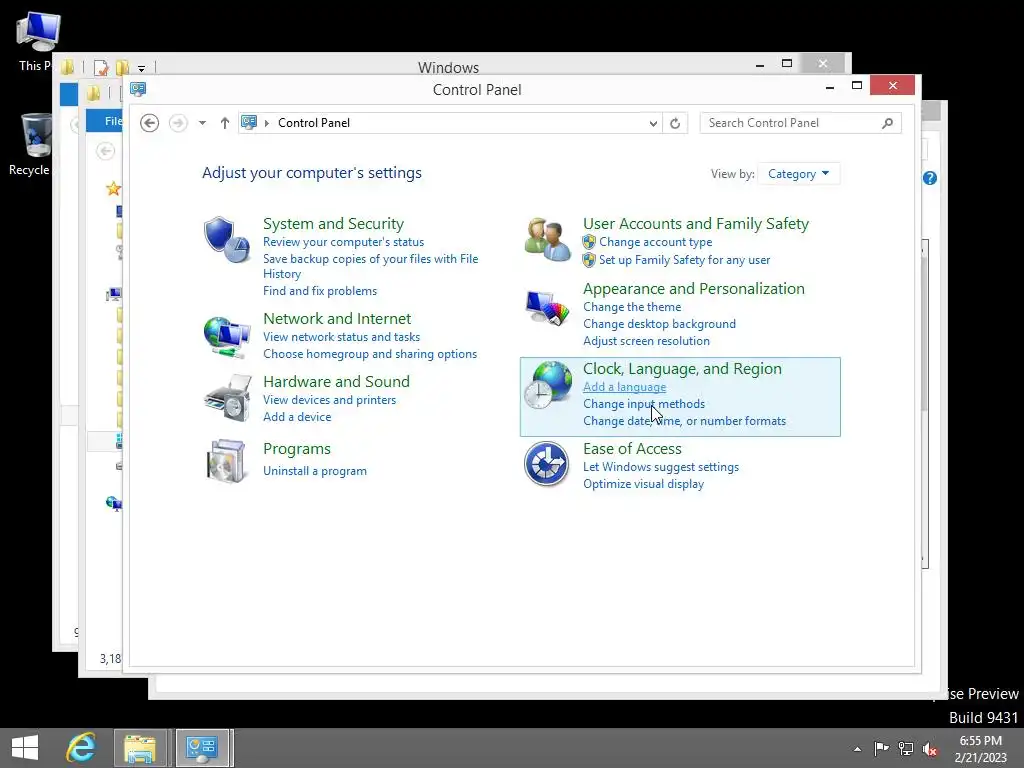
Task: Open Let Windows suggest settings
Action: [x=661, y=467]
